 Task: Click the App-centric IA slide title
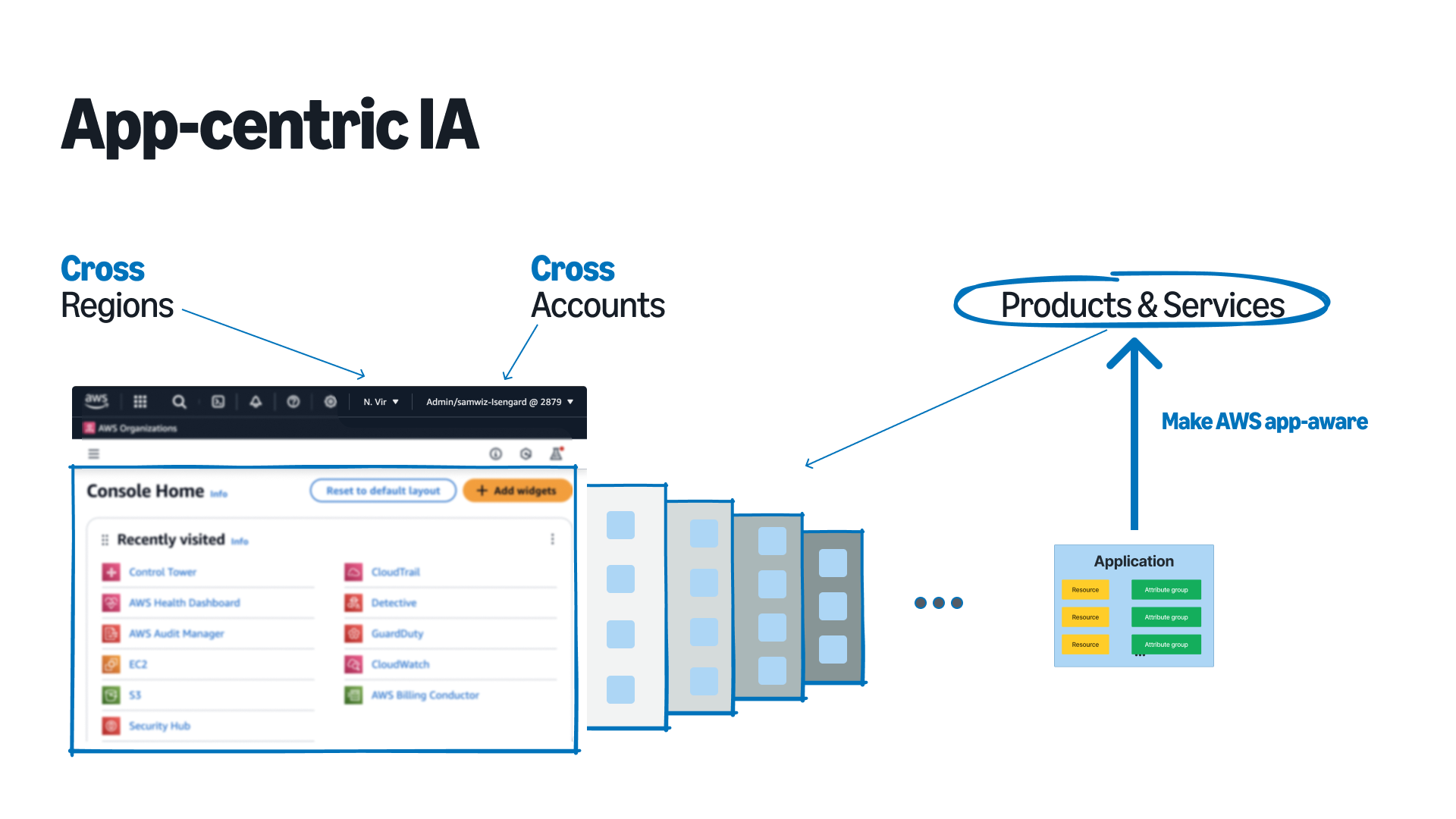[270, 126]
